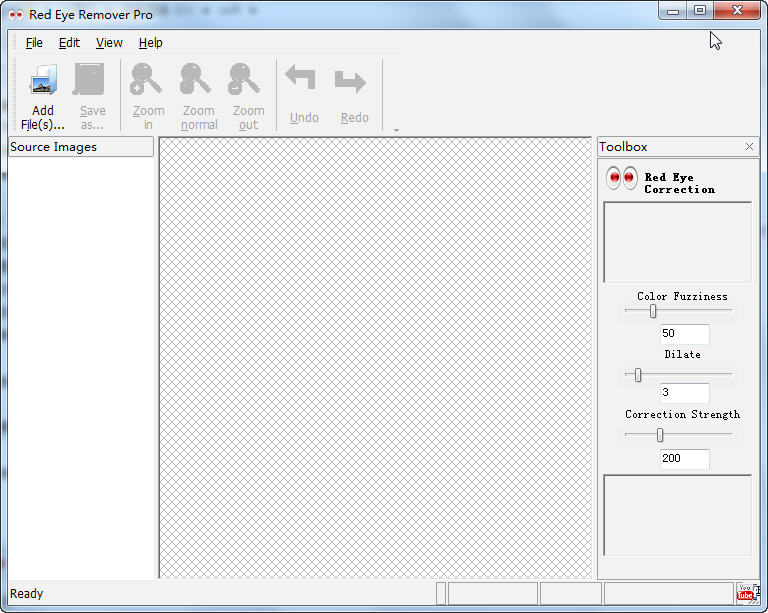Viewport: 768px width, 613px height.
Task: Close the Toolbox panel
Action: (749, 146)
